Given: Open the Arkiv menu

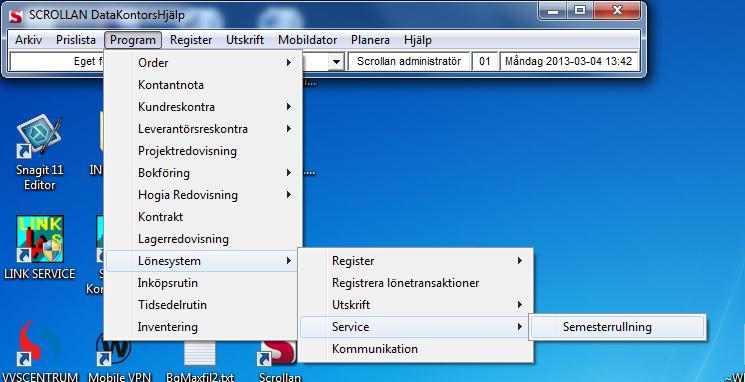Looking at the screenshot, I should [29, 40].
